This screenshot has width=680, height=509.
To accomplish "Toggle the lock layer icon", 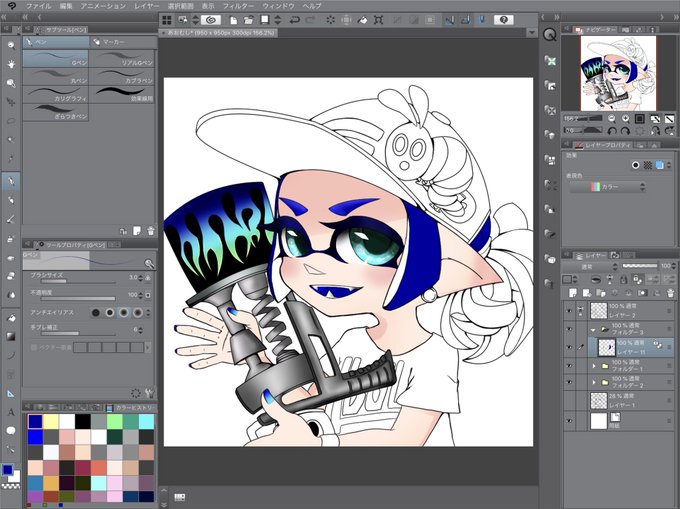I will [x=623, y=279].
